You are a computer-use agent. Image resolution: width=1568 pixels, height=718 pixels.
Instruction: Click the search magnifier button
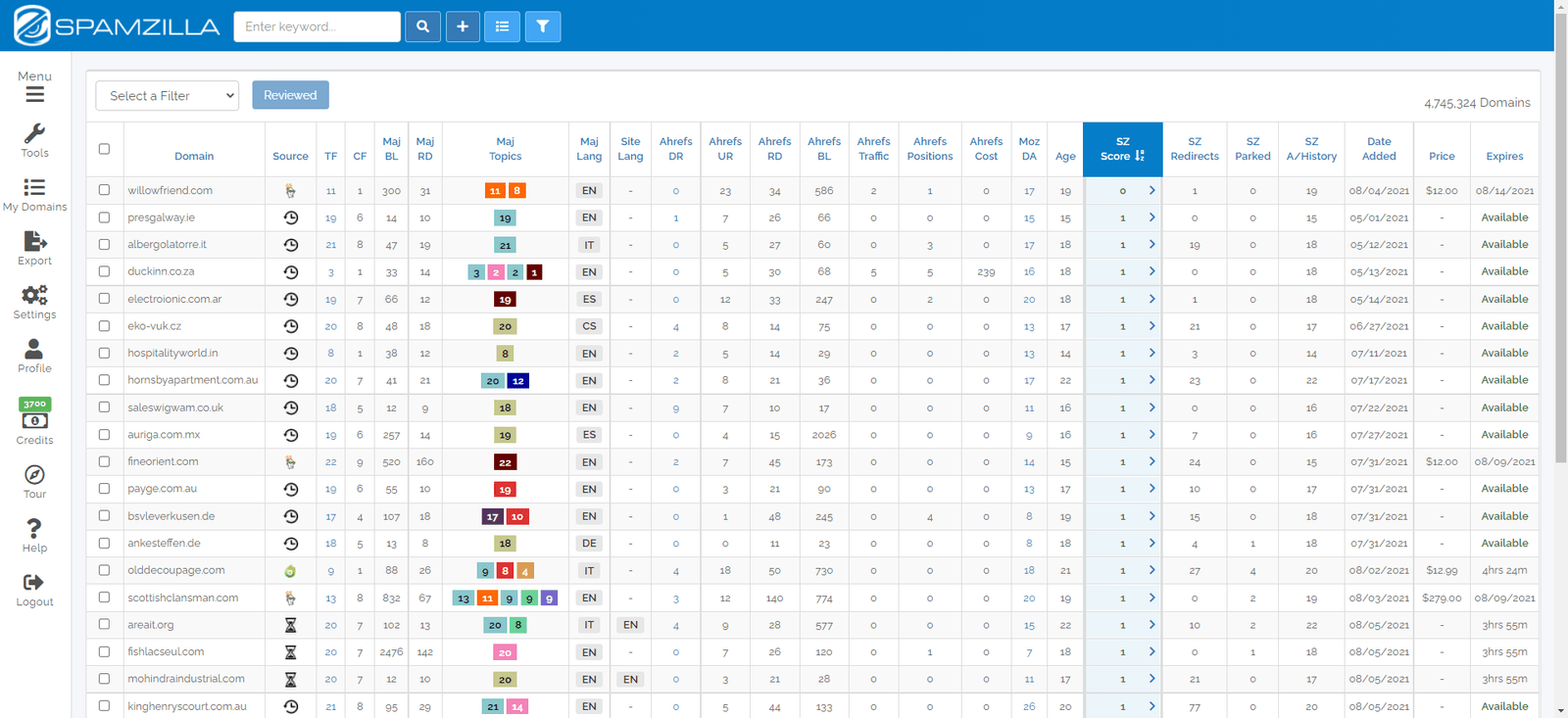(422, 26)
